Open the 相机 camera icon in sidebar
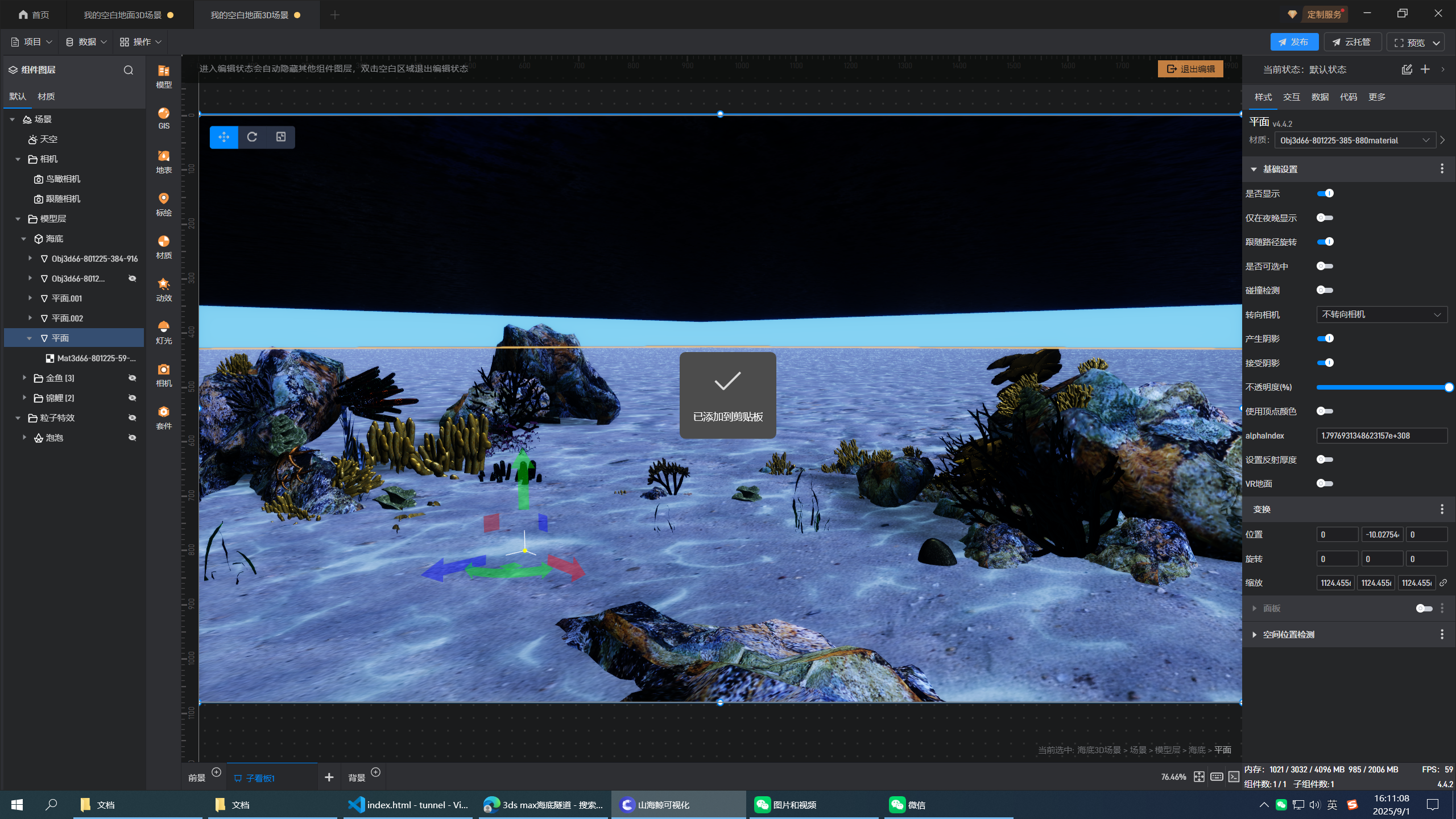Viewport: 1456px width, 819px height. [164, 375]
